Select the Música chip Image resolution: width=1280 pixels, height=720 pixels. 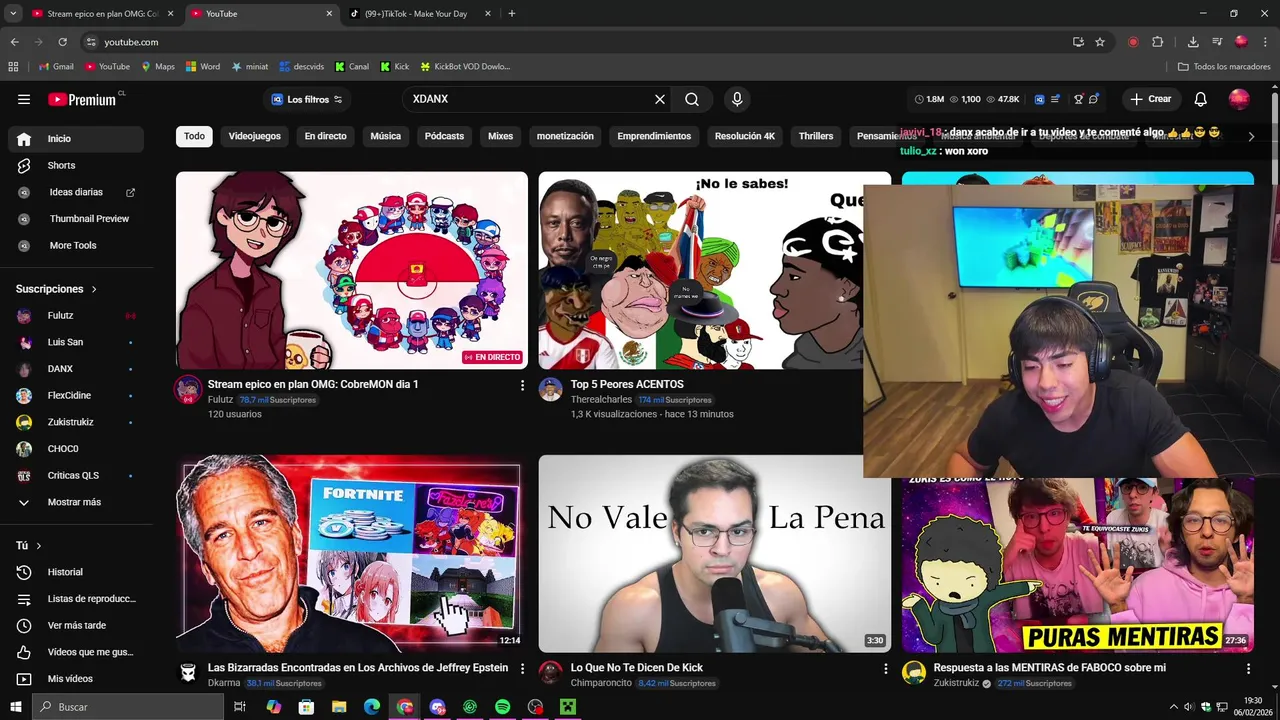(x=385, y=136)
